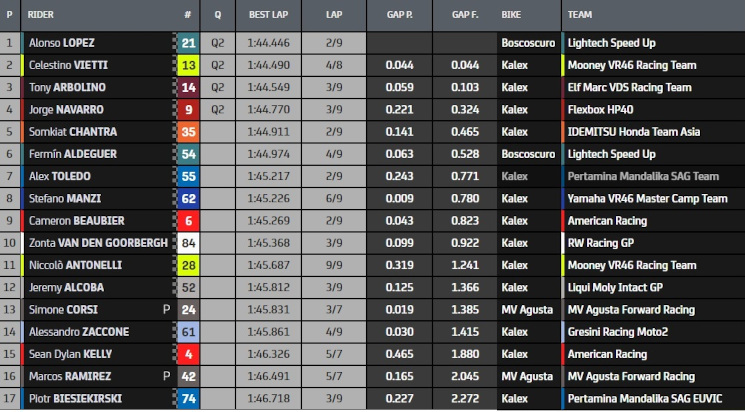This screenshot has height=412, width=745.
Task: Open rider Celestino VIETTI
Action: pyautogui.click(x=68, y=66)
